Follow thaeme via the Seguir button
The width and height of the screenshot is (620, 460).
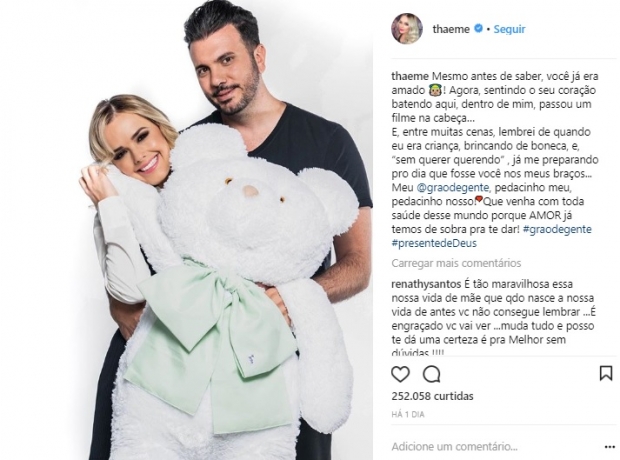click(x=509, y=29)
